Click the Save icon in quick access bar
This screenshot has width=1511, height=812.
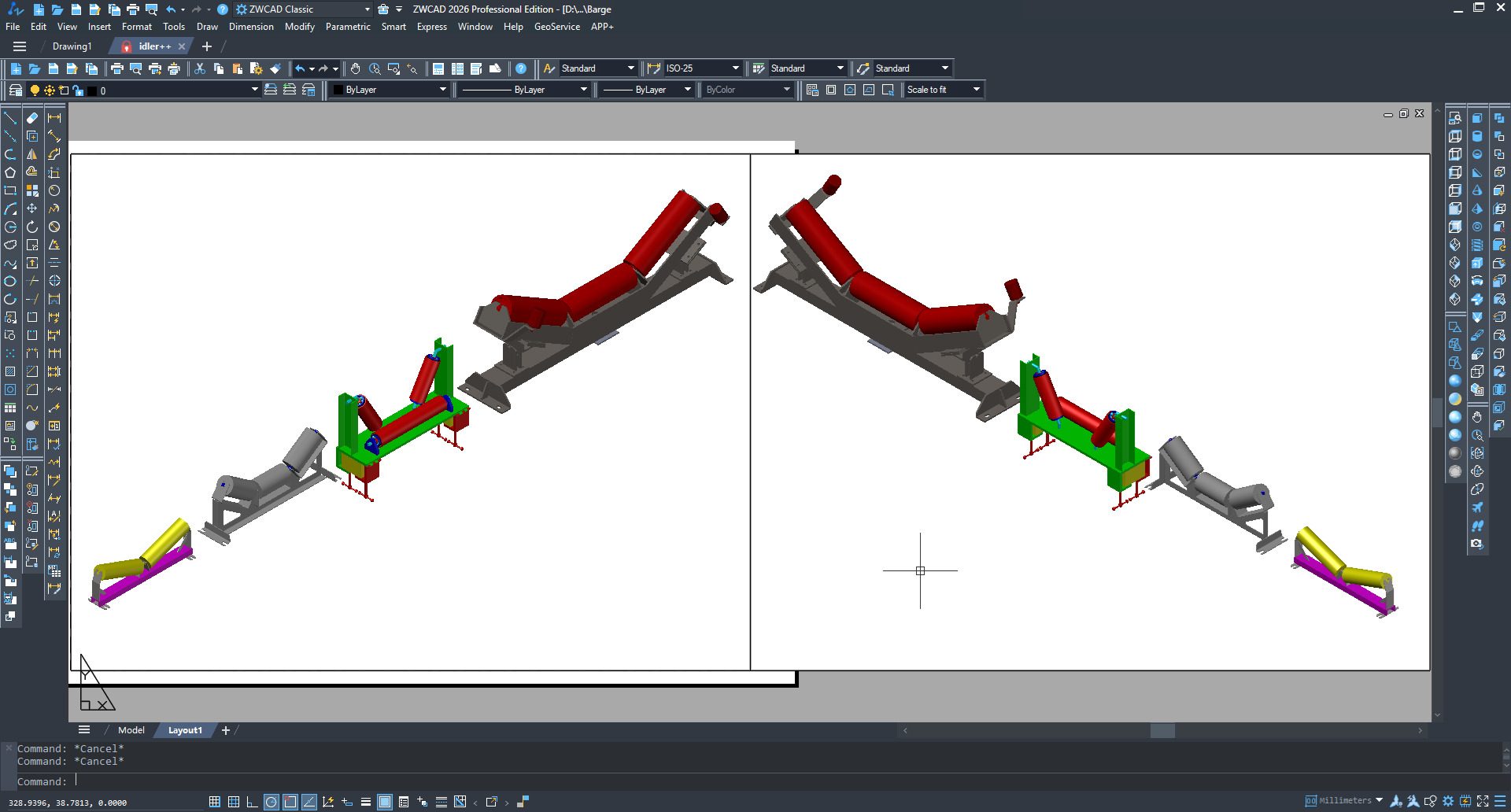[x=76, y=9]
